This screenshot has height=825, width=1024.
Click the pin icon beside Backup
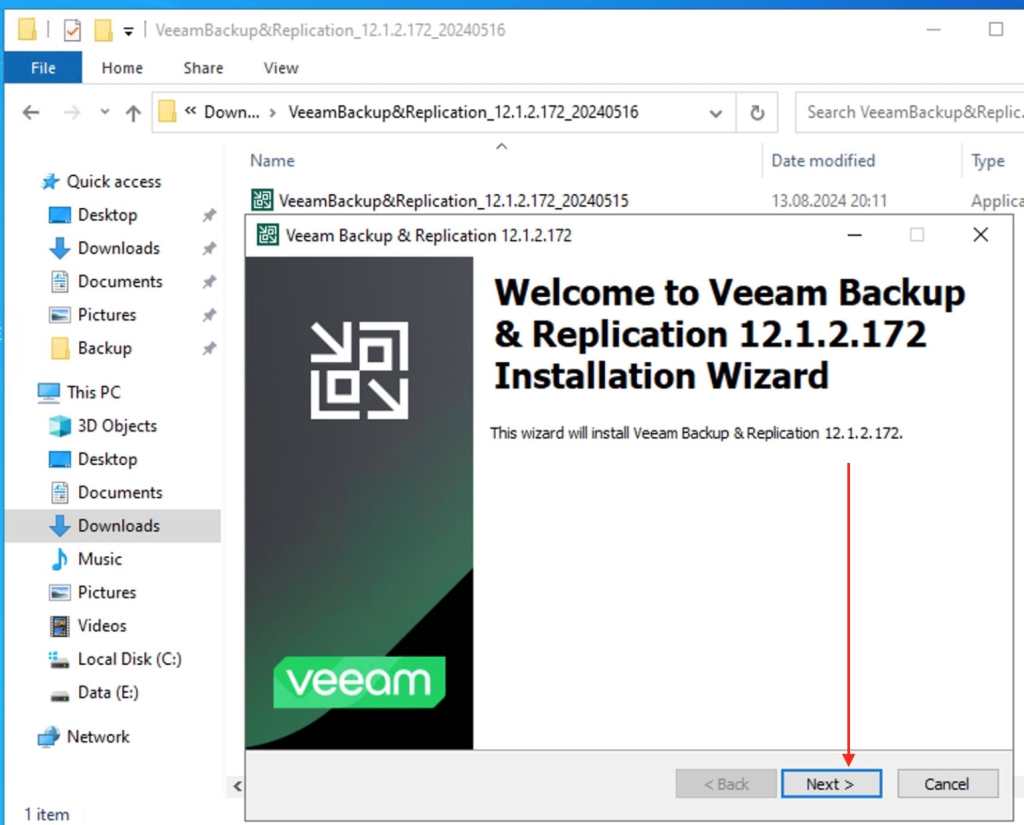coord(209,348)
